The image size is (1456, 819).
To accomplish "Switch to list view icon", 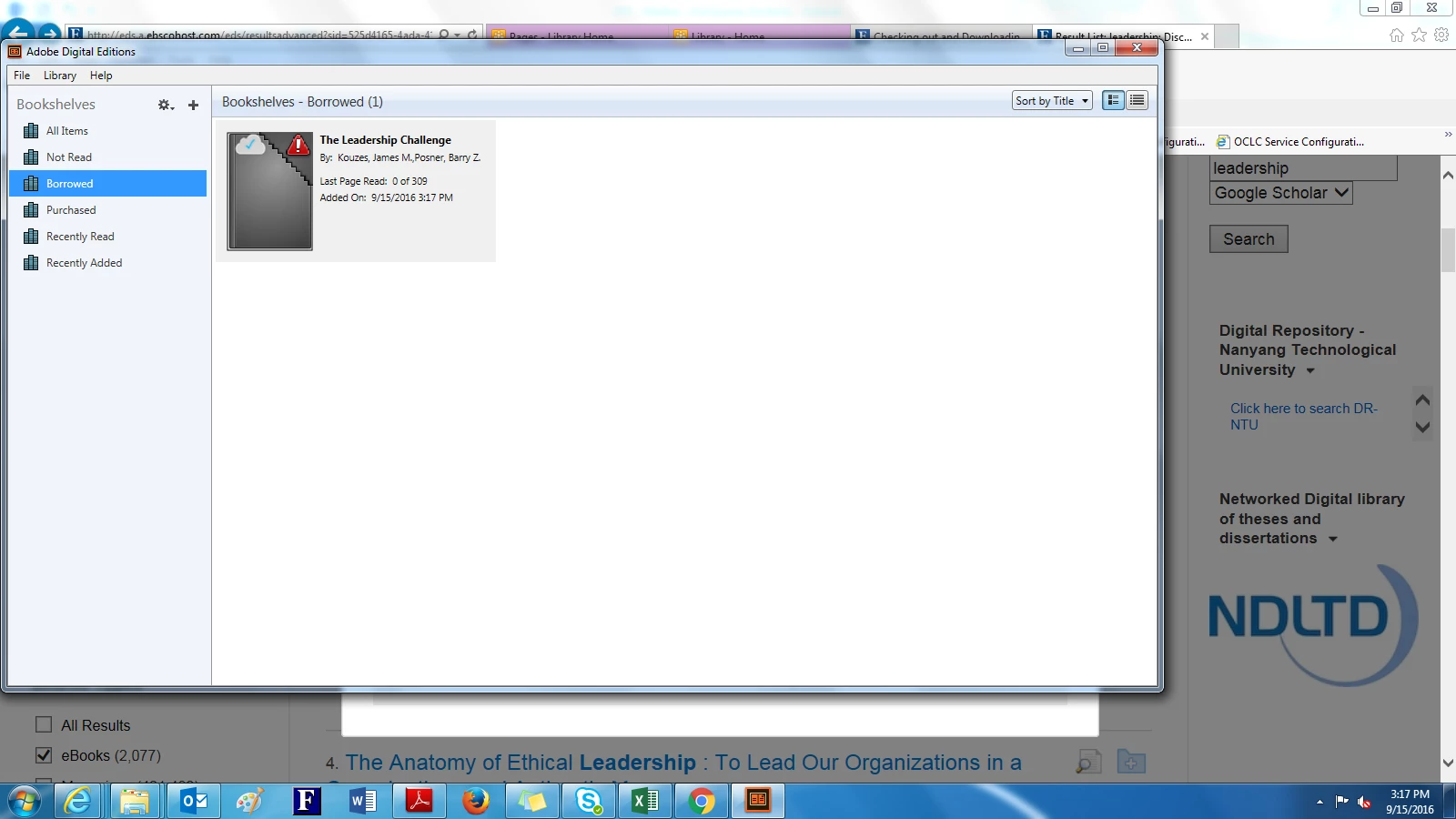I will (1137, 100).
